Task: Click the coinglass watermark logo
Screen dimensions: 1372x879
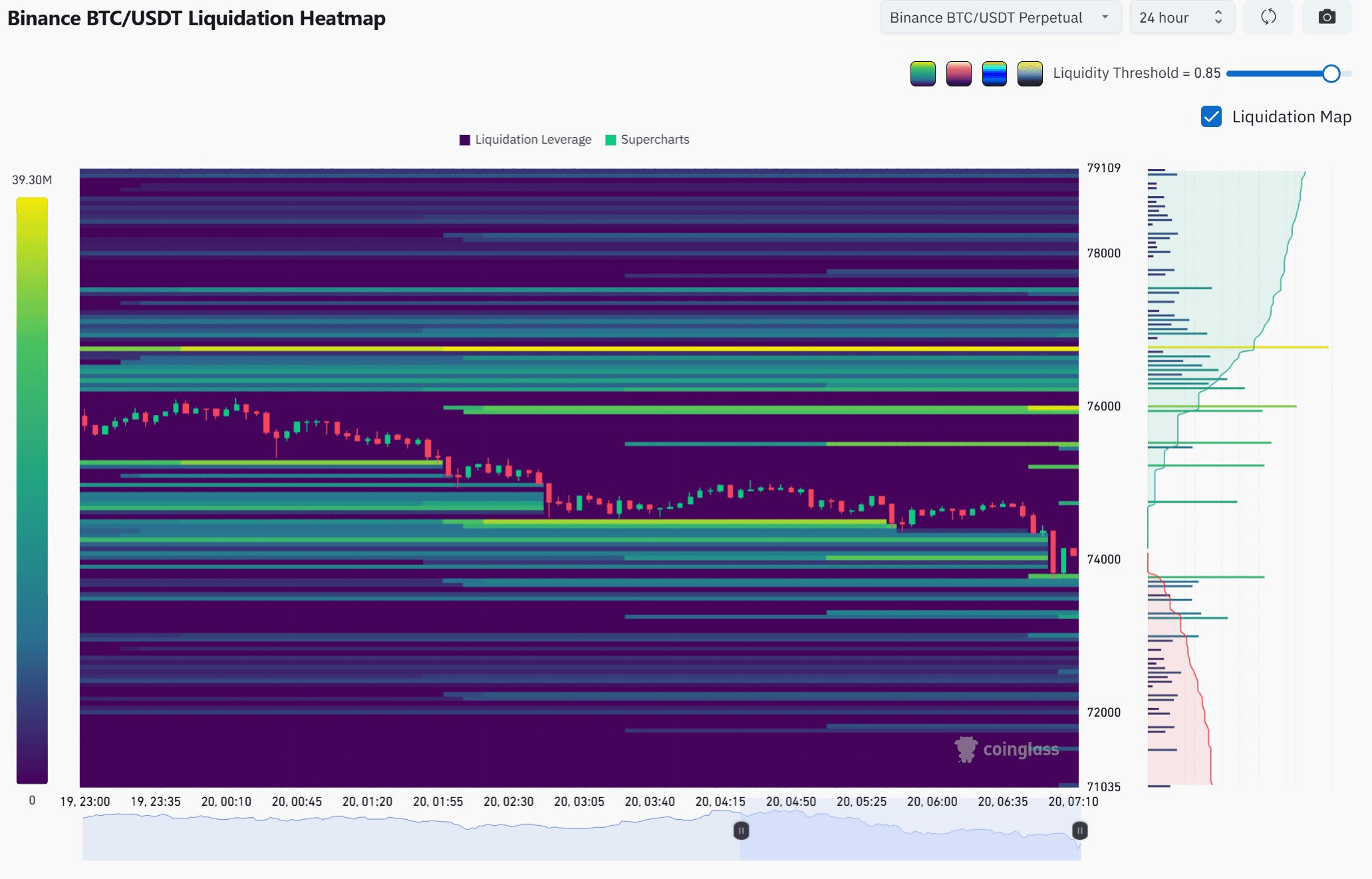Action: tap(1006, 749)
